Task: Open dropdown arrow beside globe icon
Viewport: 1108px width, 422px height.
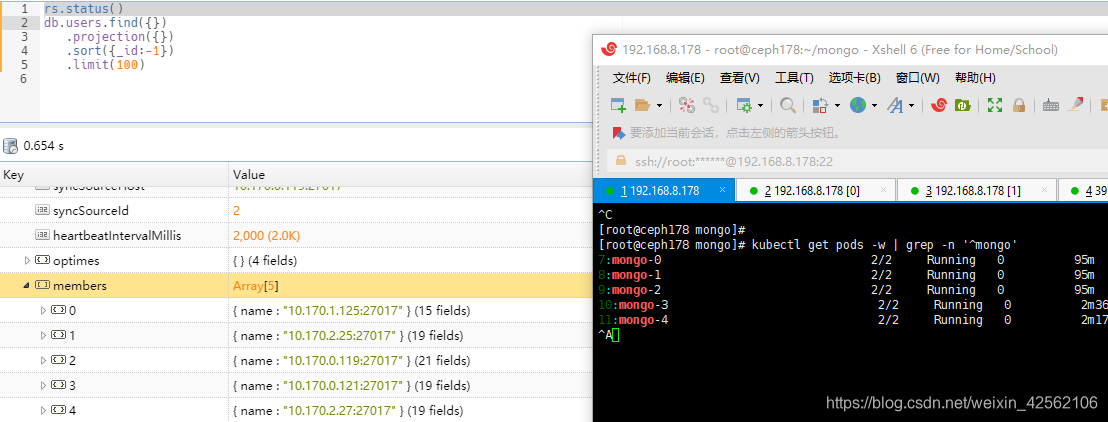Action: click(874, 105)
